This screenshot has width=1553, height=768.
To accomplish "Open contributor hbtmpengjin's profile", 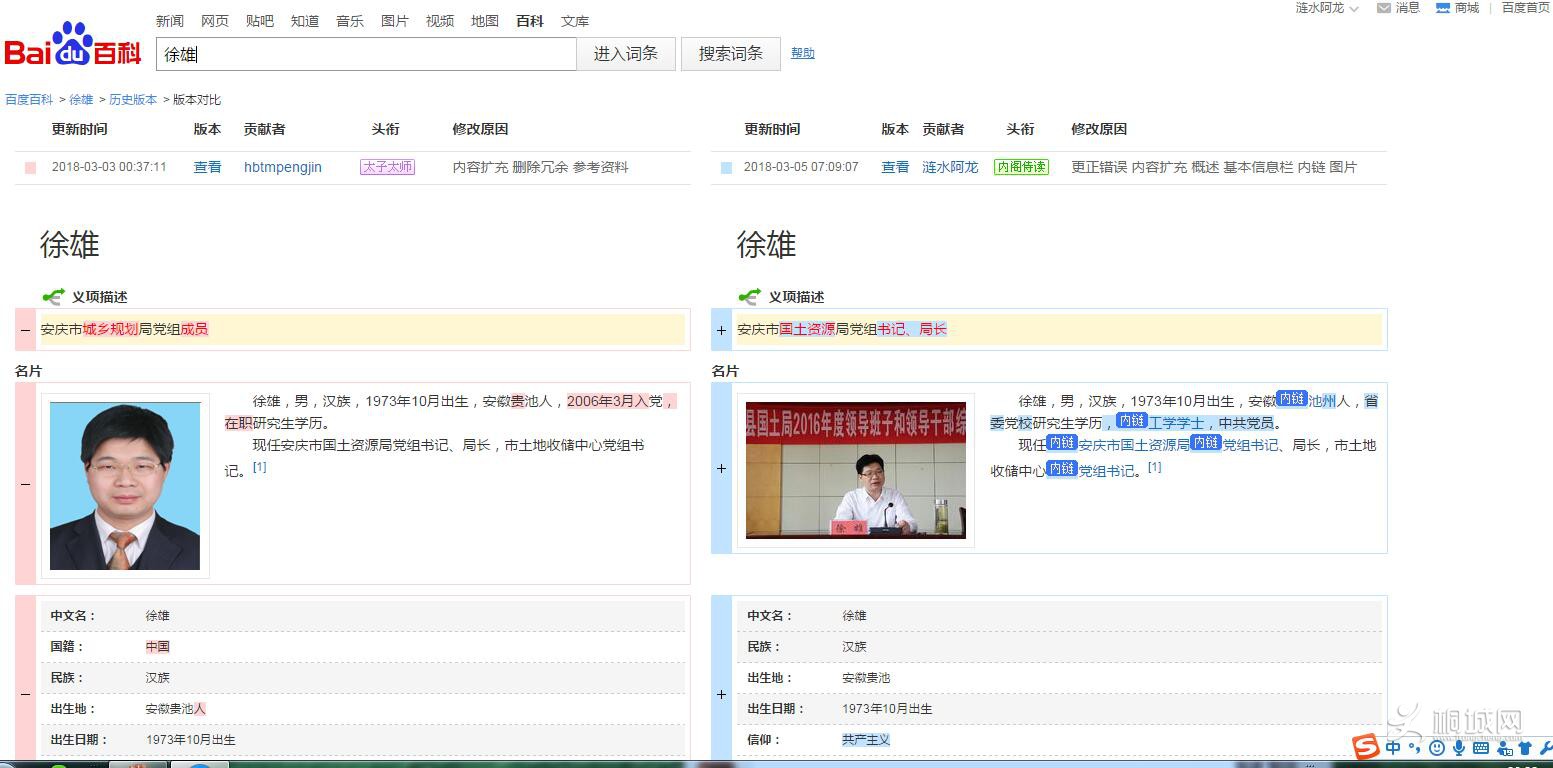I will tap(283, 167).
